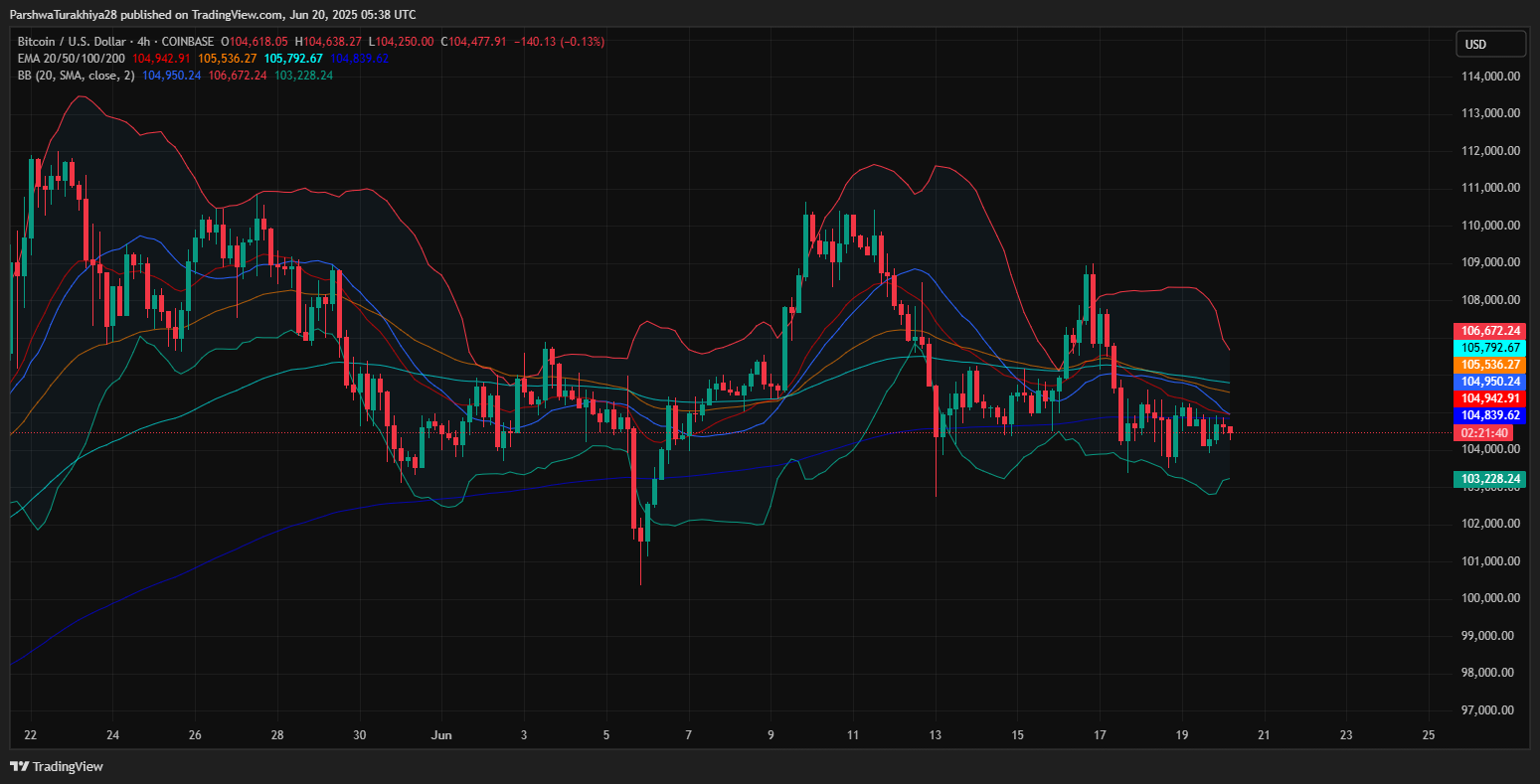Screen dimensions: 1540x784
Task: Click the orange 105,536.27 price axis label
Action: pos(1489,365)
